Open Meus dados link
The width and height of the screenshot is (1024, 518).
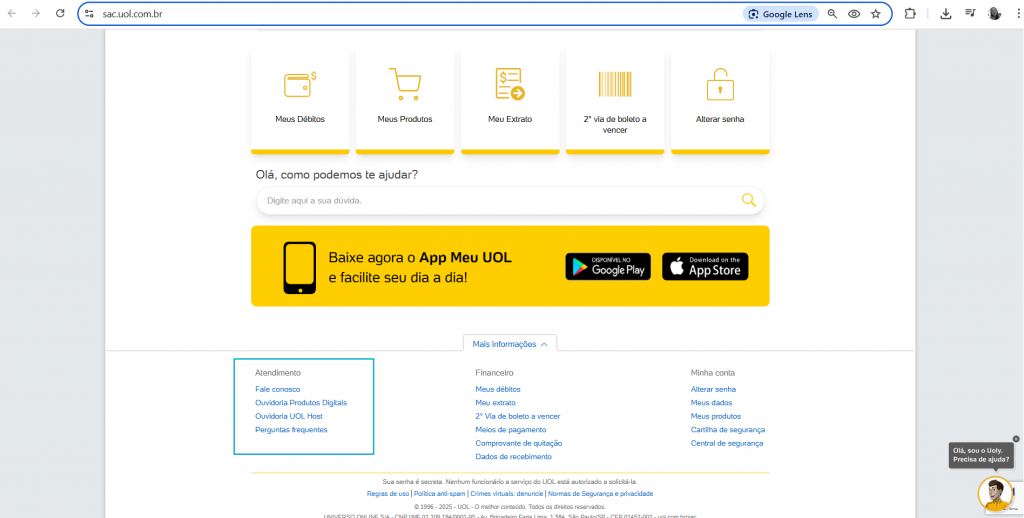click(711, 403)
